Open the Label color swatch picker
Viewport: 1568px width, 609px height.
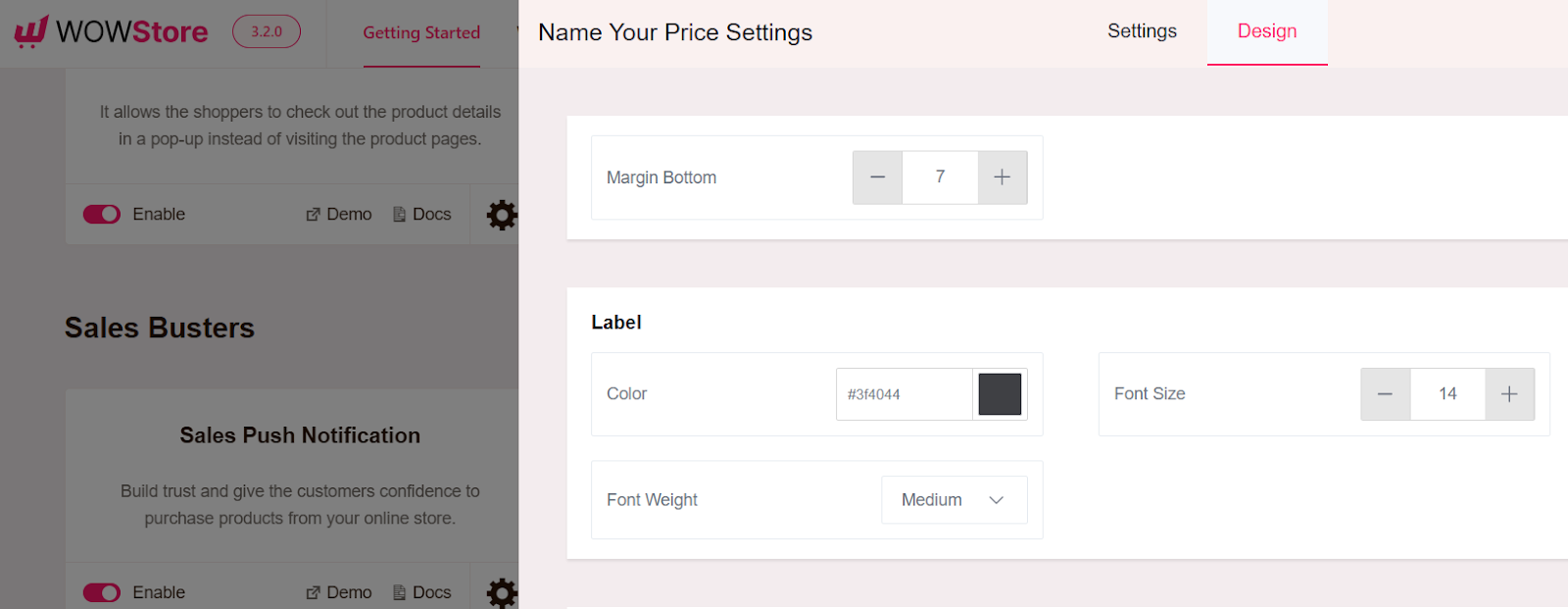(1000, 393)
